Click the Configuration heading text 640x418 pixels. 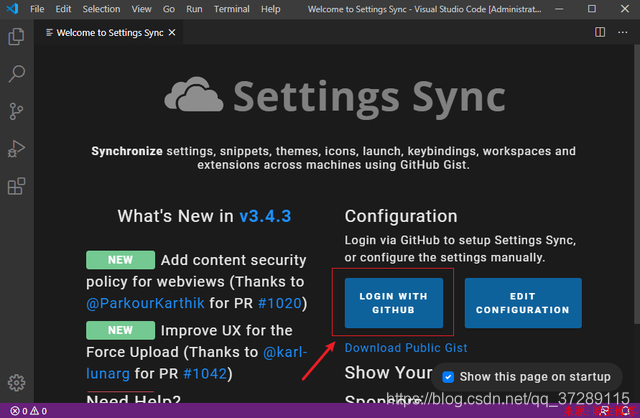401,216
